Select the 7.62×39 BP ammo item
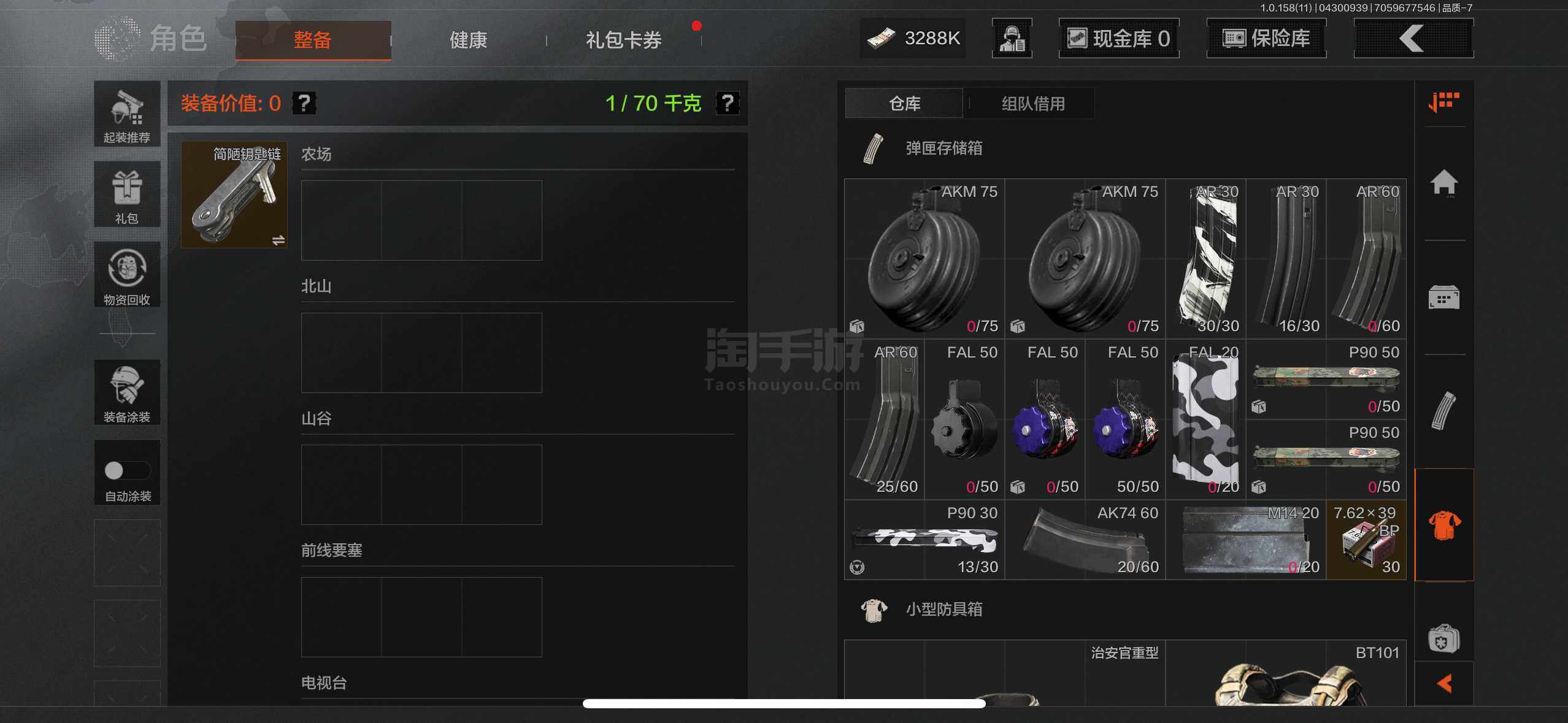The width and height of the screenshot is (1568, 723). [1366, 540]
